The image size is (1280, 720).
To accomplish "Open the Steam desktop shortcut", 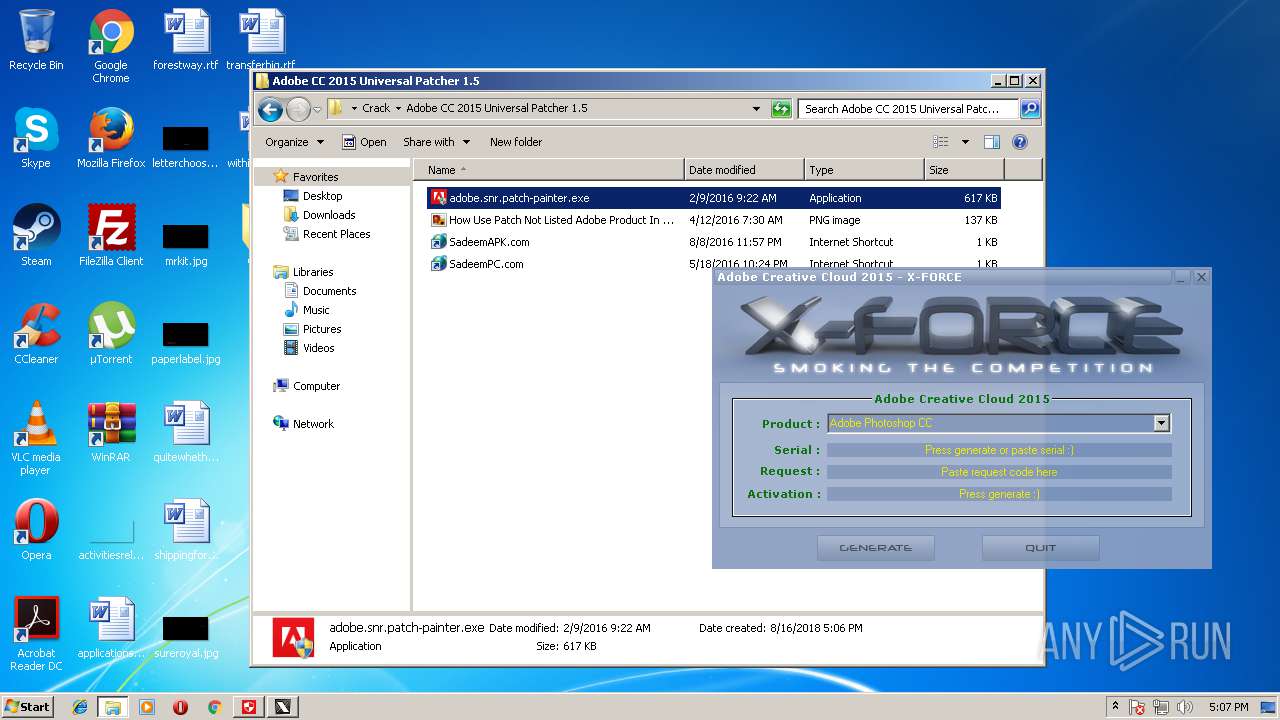I will (36, 236).
